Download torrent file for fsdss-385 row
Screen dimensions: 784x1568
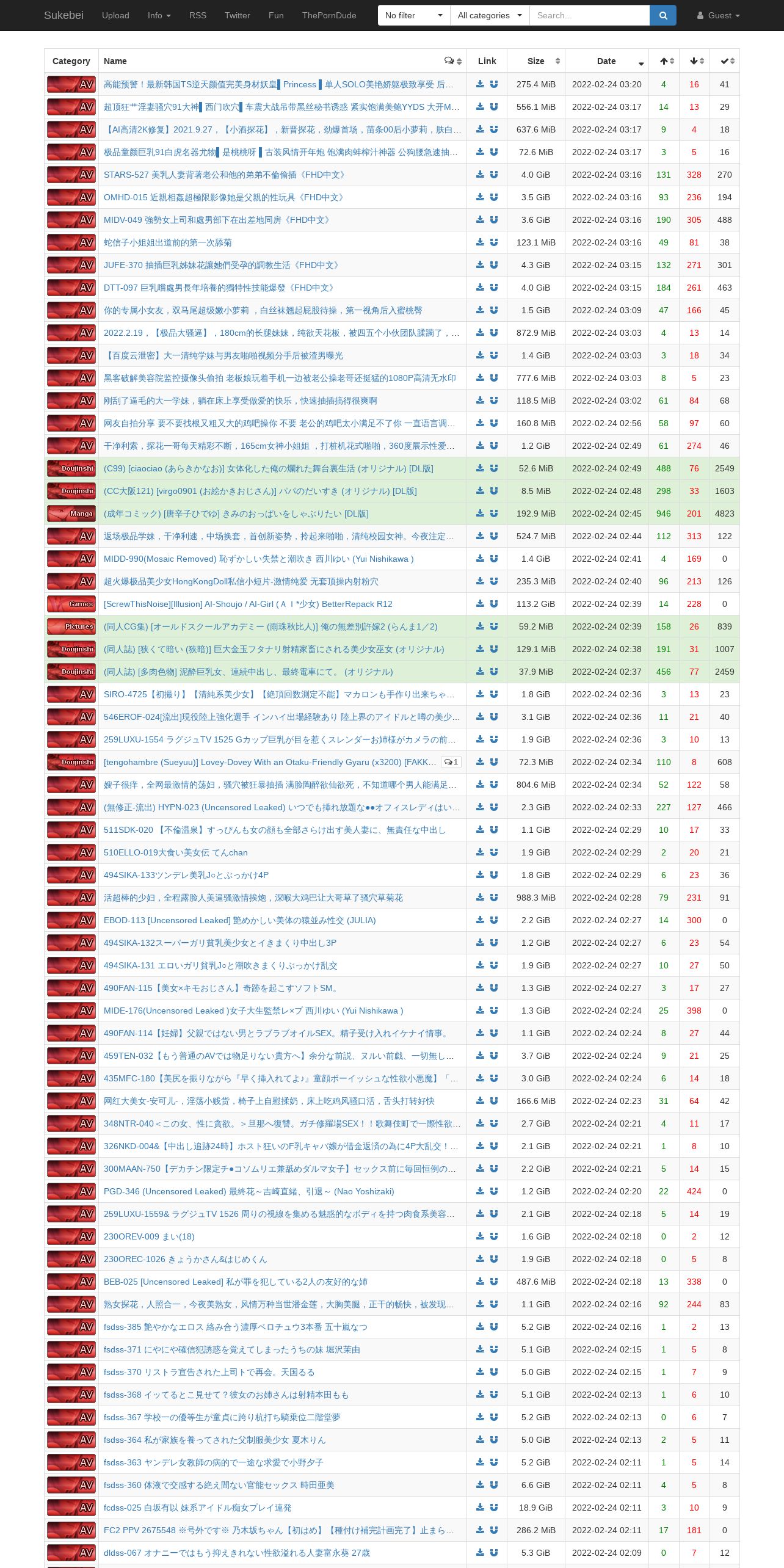[x=481, y=1327]
